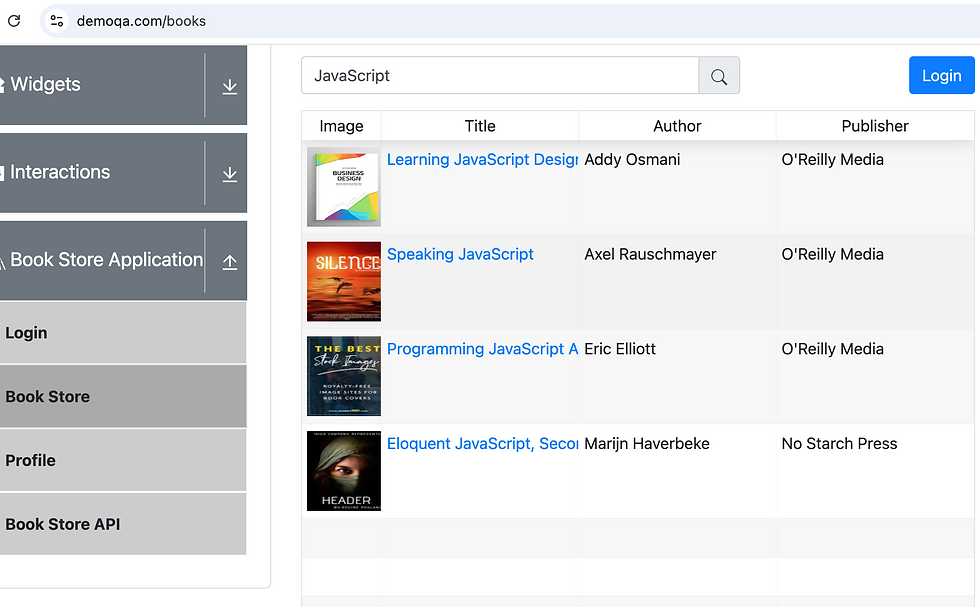This screenshot has width=980, height=607.
Task: Reload the page with browser refresh icon
Action: [x=14, y=20]
